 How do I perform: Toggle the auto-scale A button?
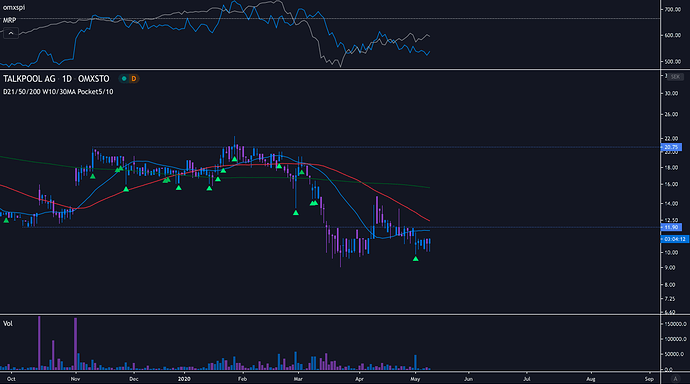675,379
